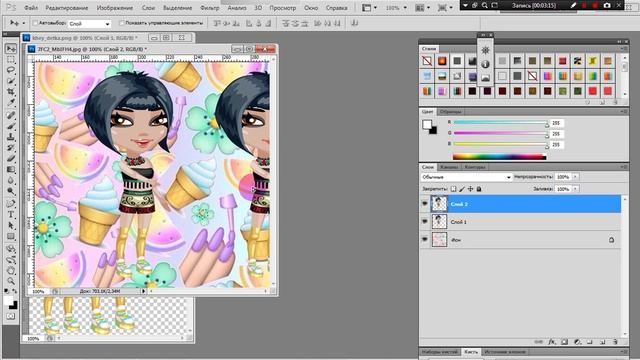The width and height of the screenshot is (640, 360).
Task: Open the layer style fx menu
Action: point(552,342)
